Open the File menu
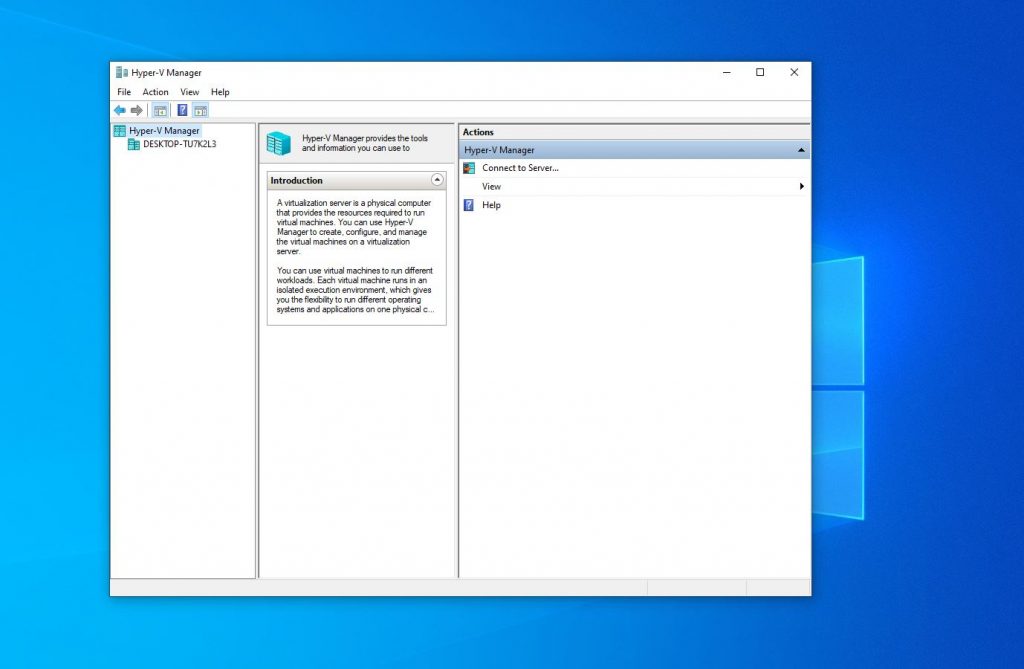Screen dimensions: 1024x669 124,92
